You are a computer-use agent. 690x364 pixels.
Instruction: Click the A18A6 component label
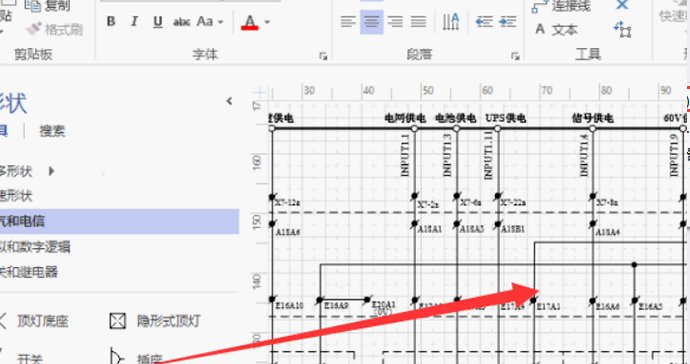pos(288,232)
